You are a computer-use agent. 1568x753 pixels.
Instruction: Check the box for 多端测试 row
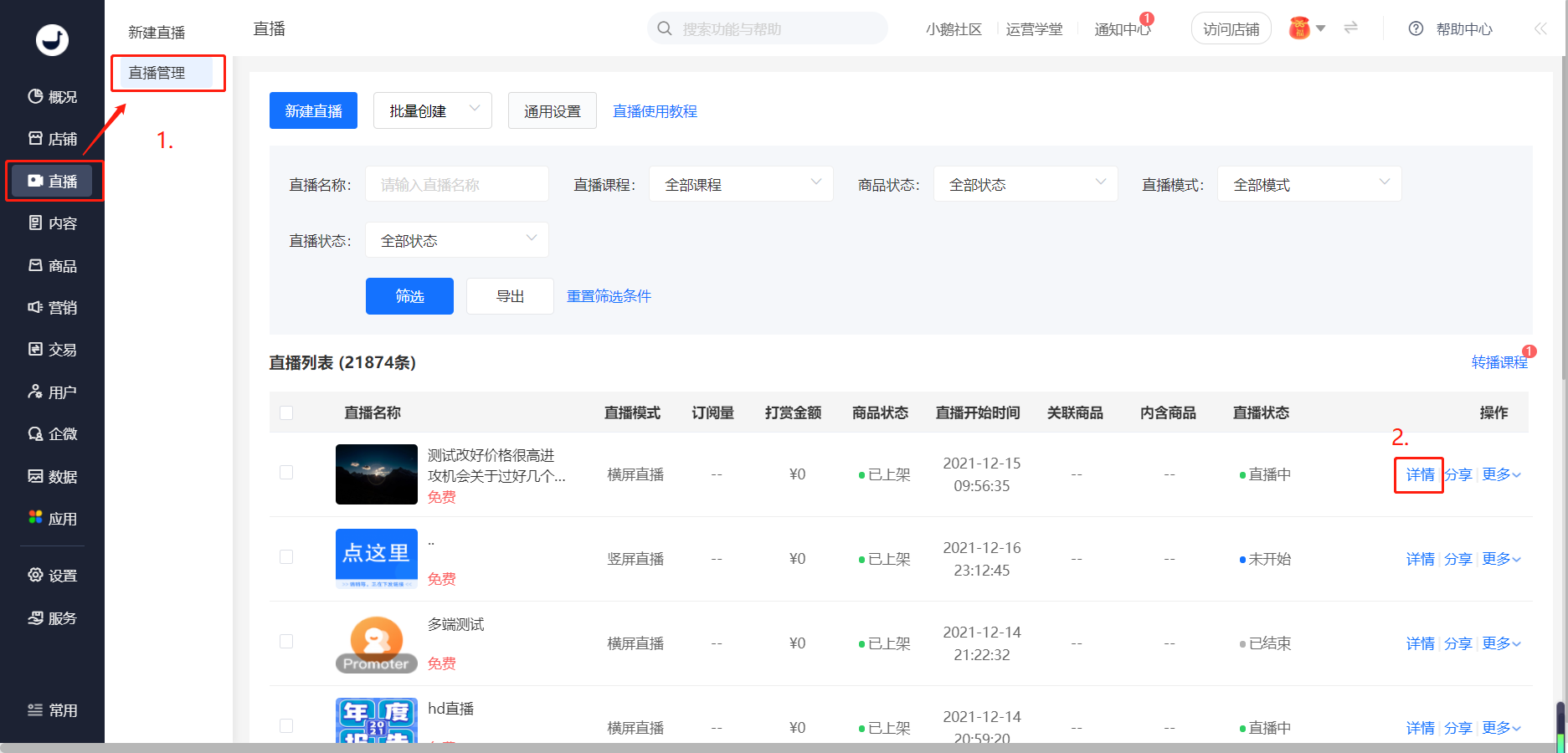tap(286, 642)
